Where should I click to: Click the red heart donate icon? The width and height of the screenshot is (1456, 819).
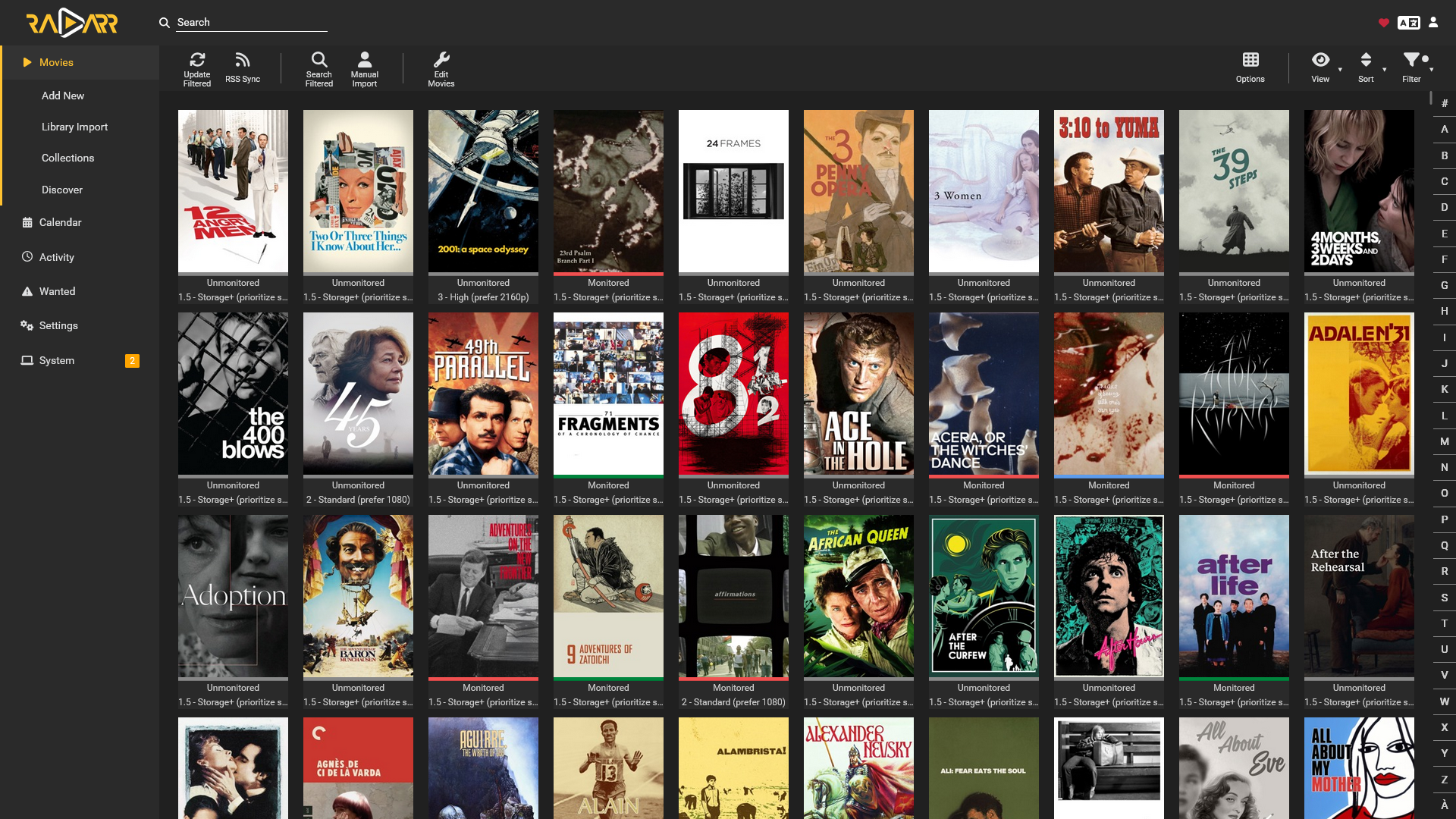click(x=1384, y=23)
